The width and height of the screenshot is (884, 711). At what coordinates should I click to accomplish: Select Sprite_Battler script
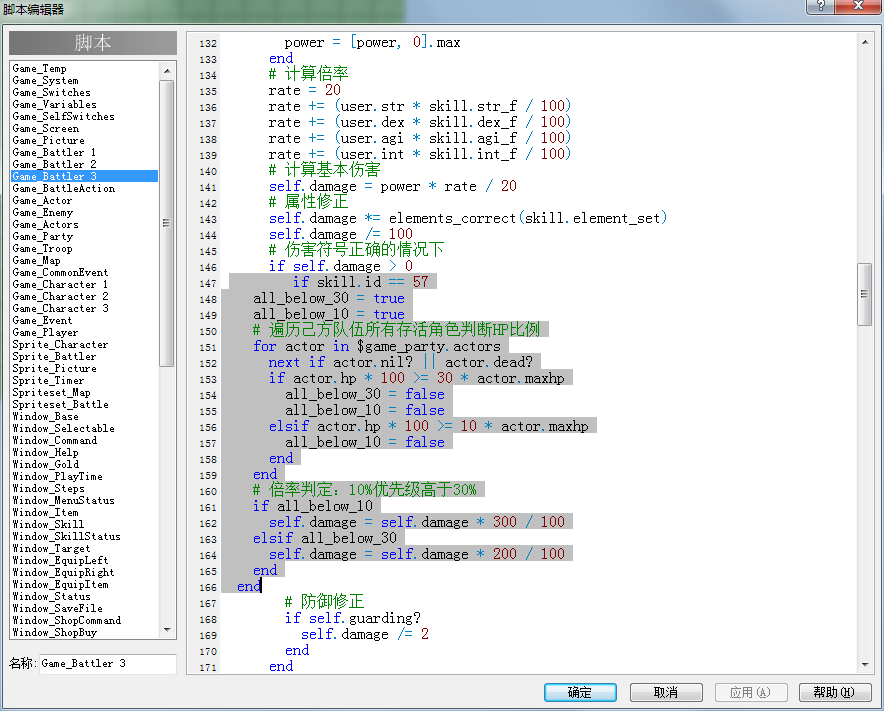(85, 356)
